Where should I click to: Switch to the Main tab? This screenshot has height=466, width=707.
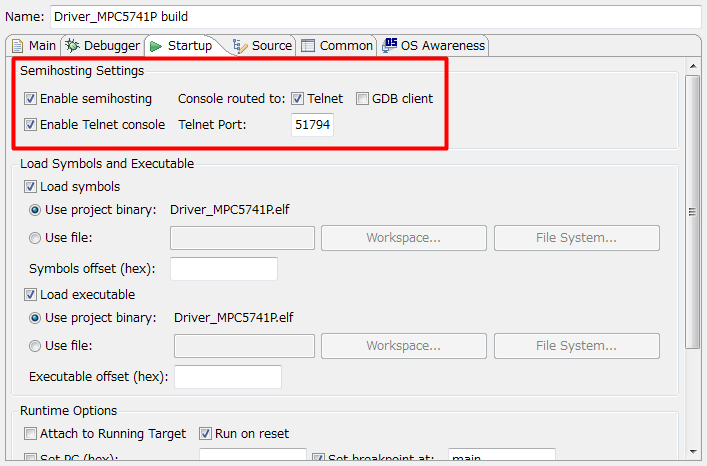coord(34,46)
